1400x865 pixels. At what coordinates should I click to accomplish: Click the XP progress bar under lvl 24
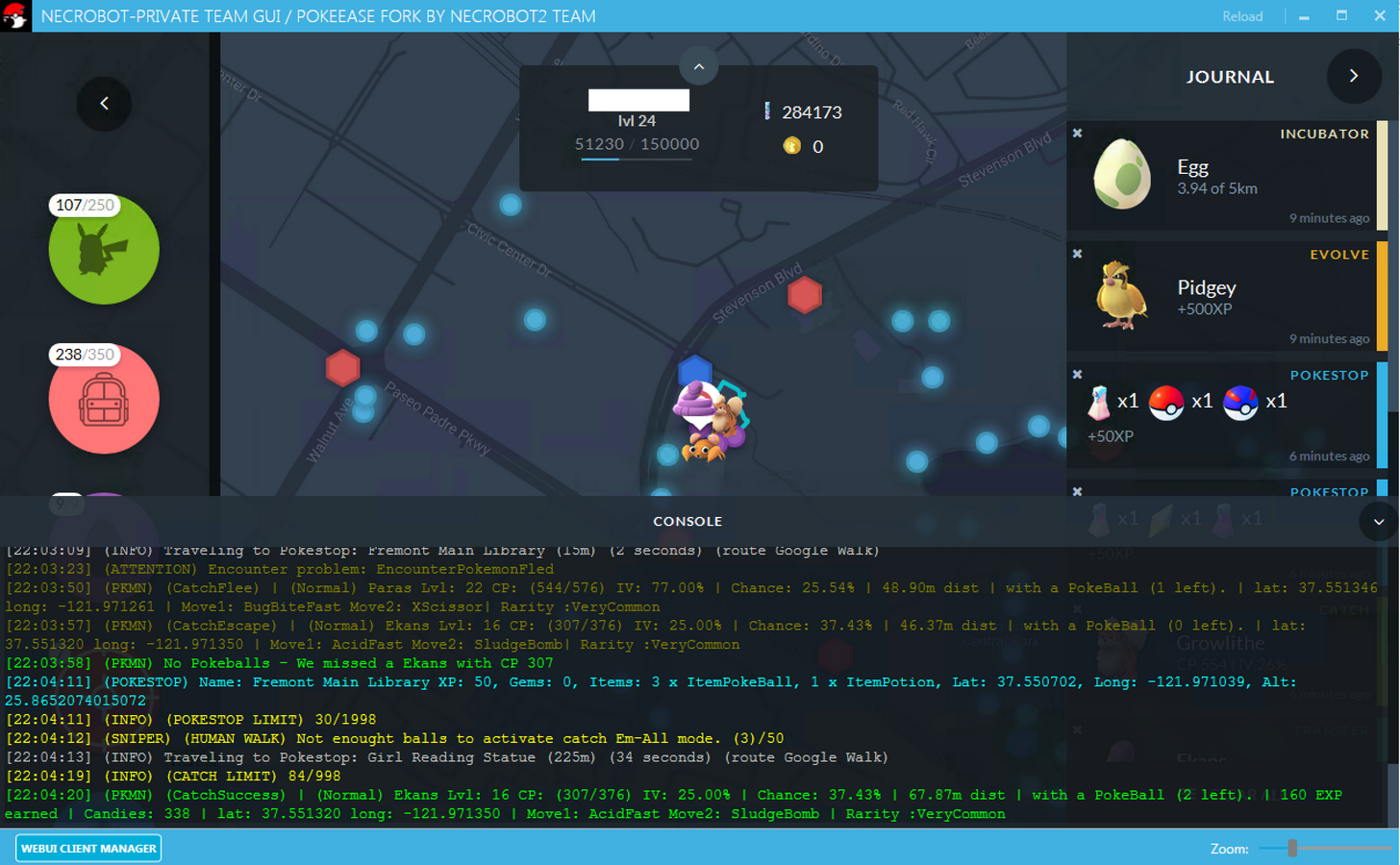637,160
